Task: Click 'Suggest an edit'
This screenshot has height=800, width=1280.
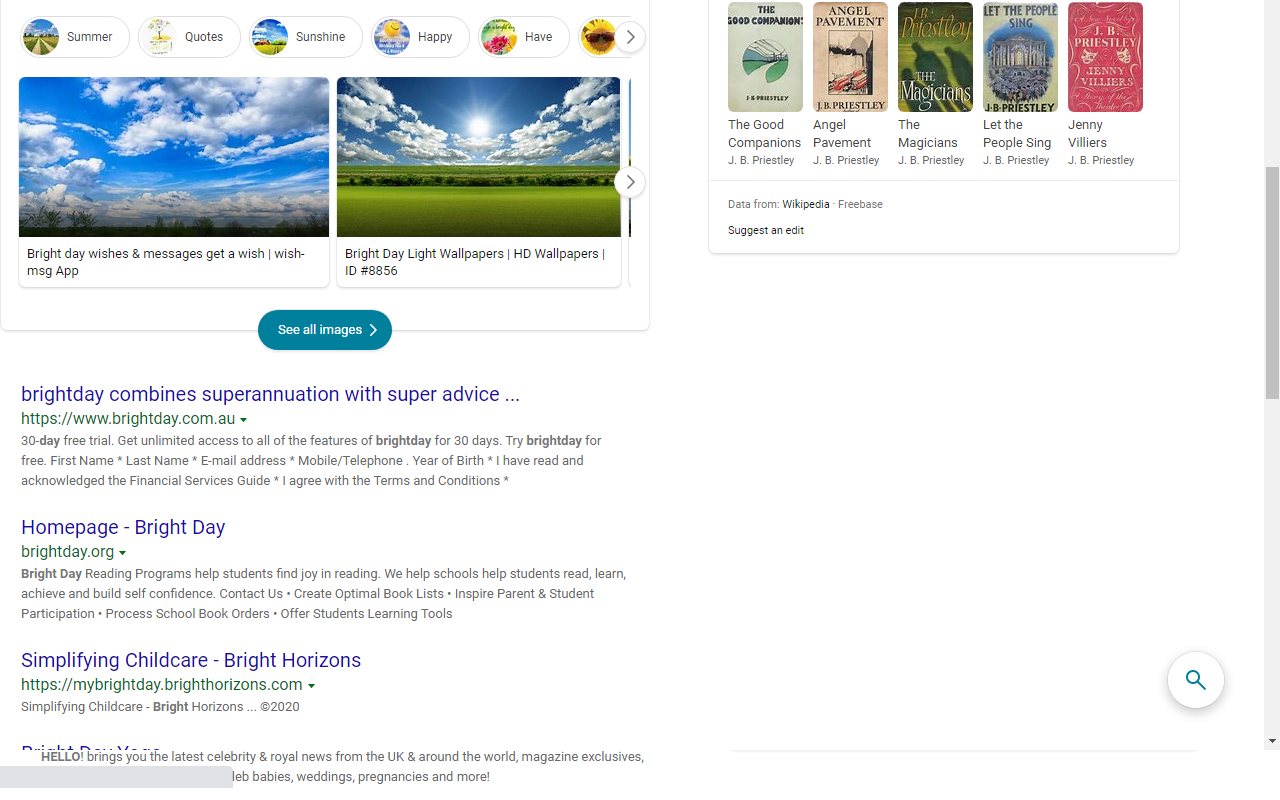Action: coord(765,230)
